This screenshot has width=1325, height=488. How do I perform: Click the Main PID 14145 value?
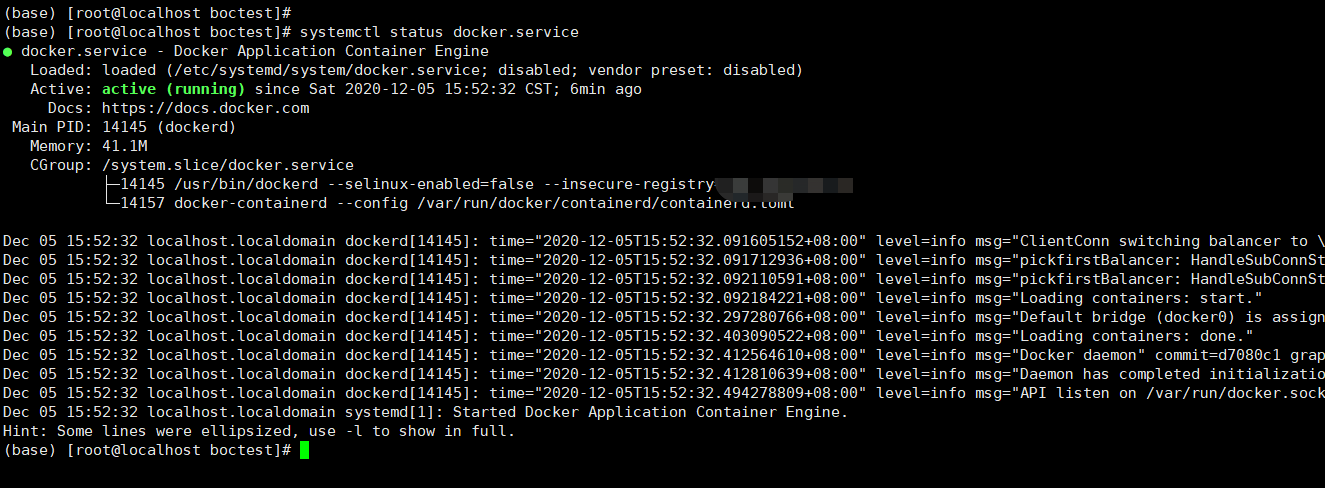pos(123,127)
